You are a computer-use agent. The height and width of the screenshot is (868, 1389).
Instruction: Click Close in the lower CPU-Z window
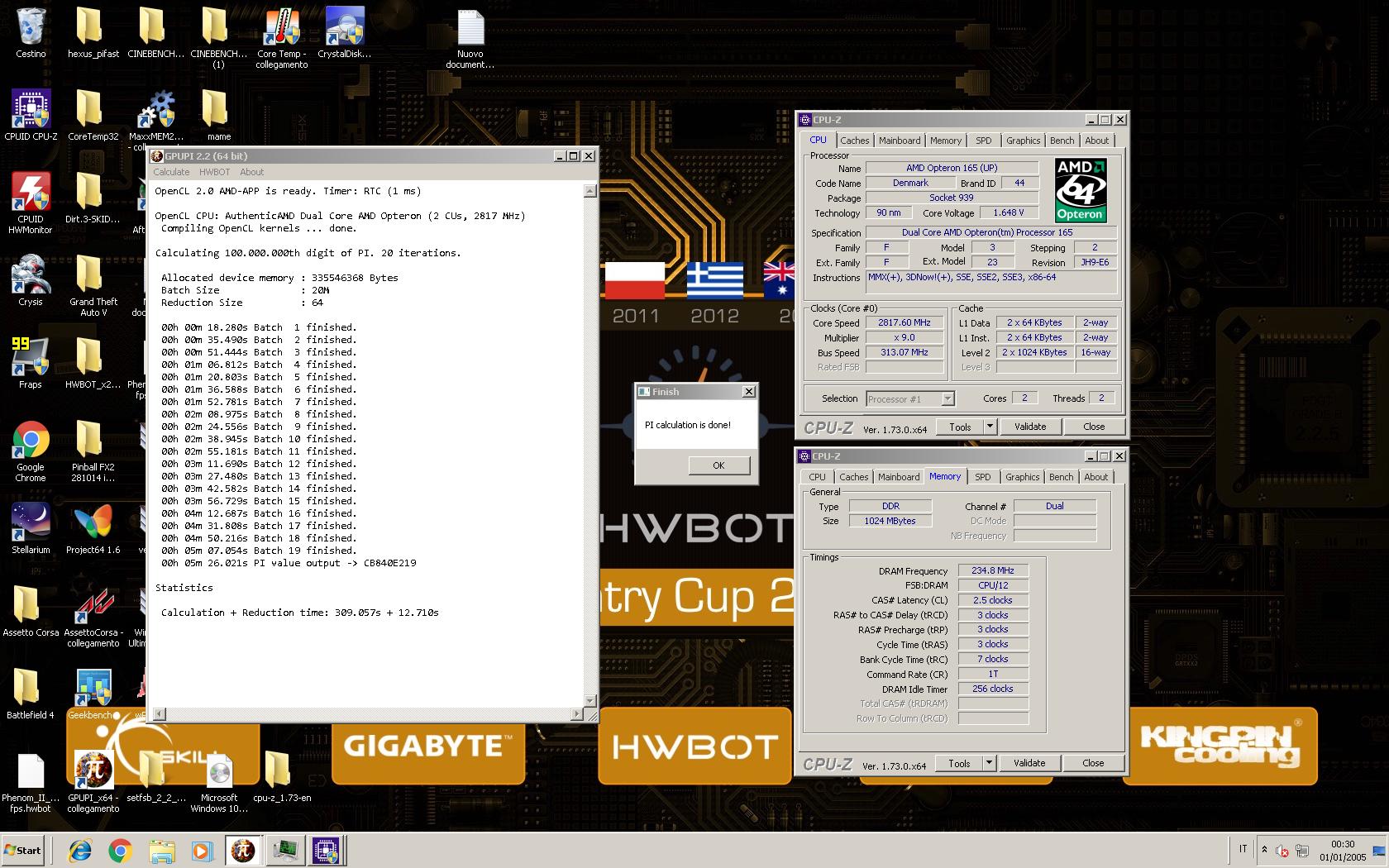coord(1093,763)
